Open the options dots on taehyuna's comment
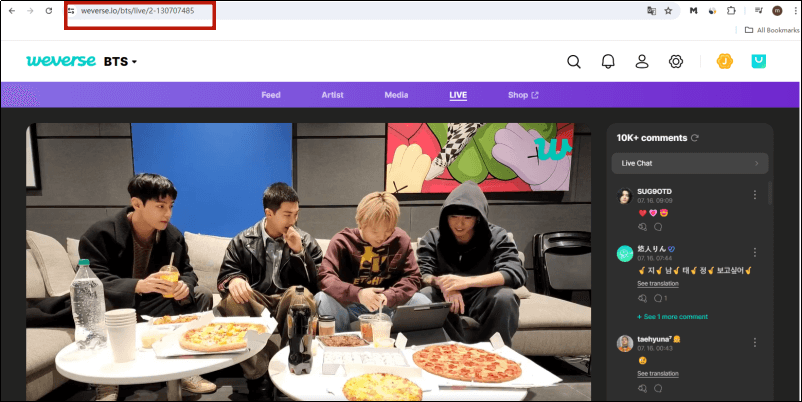Viewport: 802px width, 402px height. (x=754, y=342)
